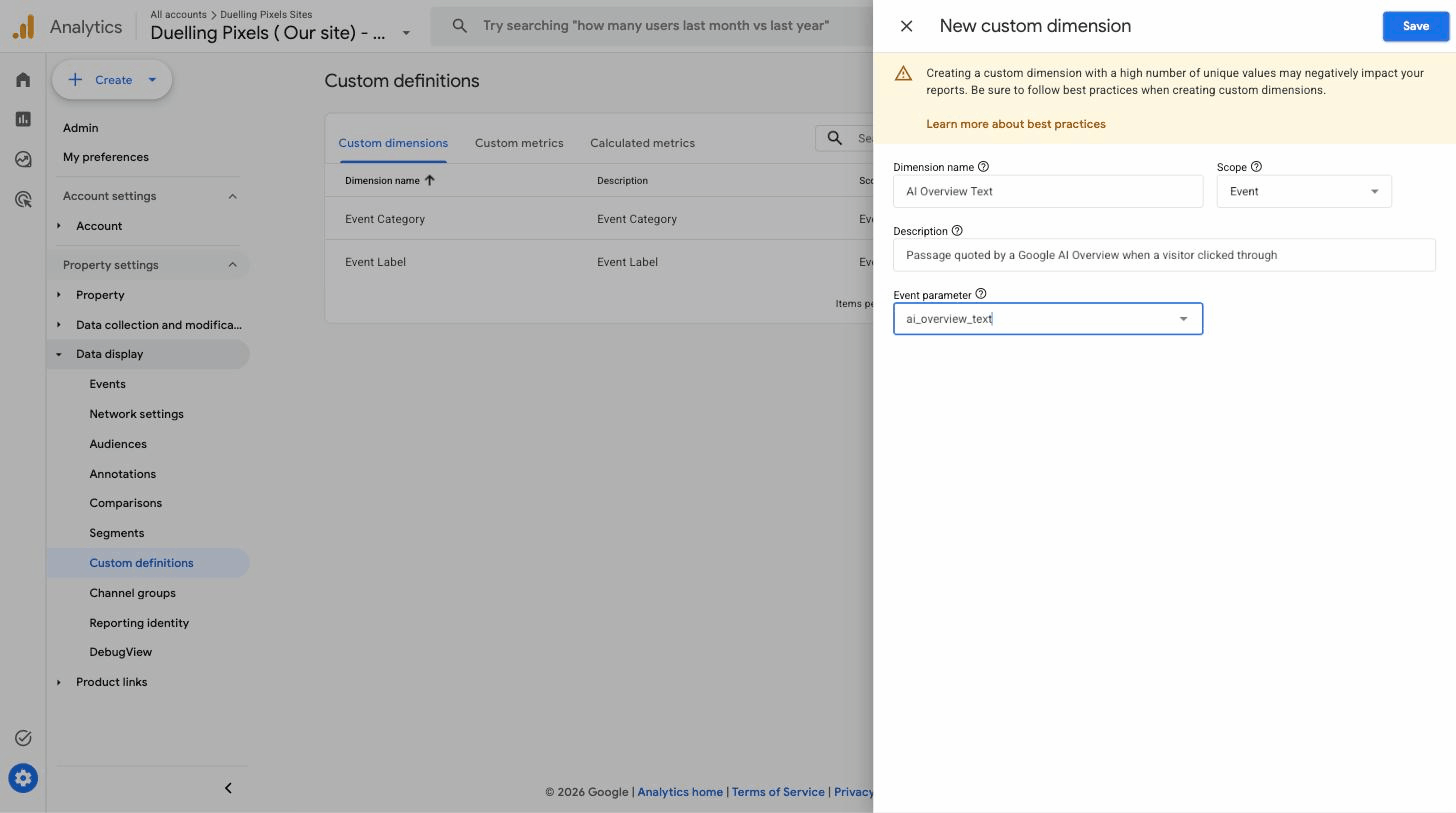Click the Dimension name text field
The height and width of the screenshot is (813, 1456).
click(x=1048, y=191)
